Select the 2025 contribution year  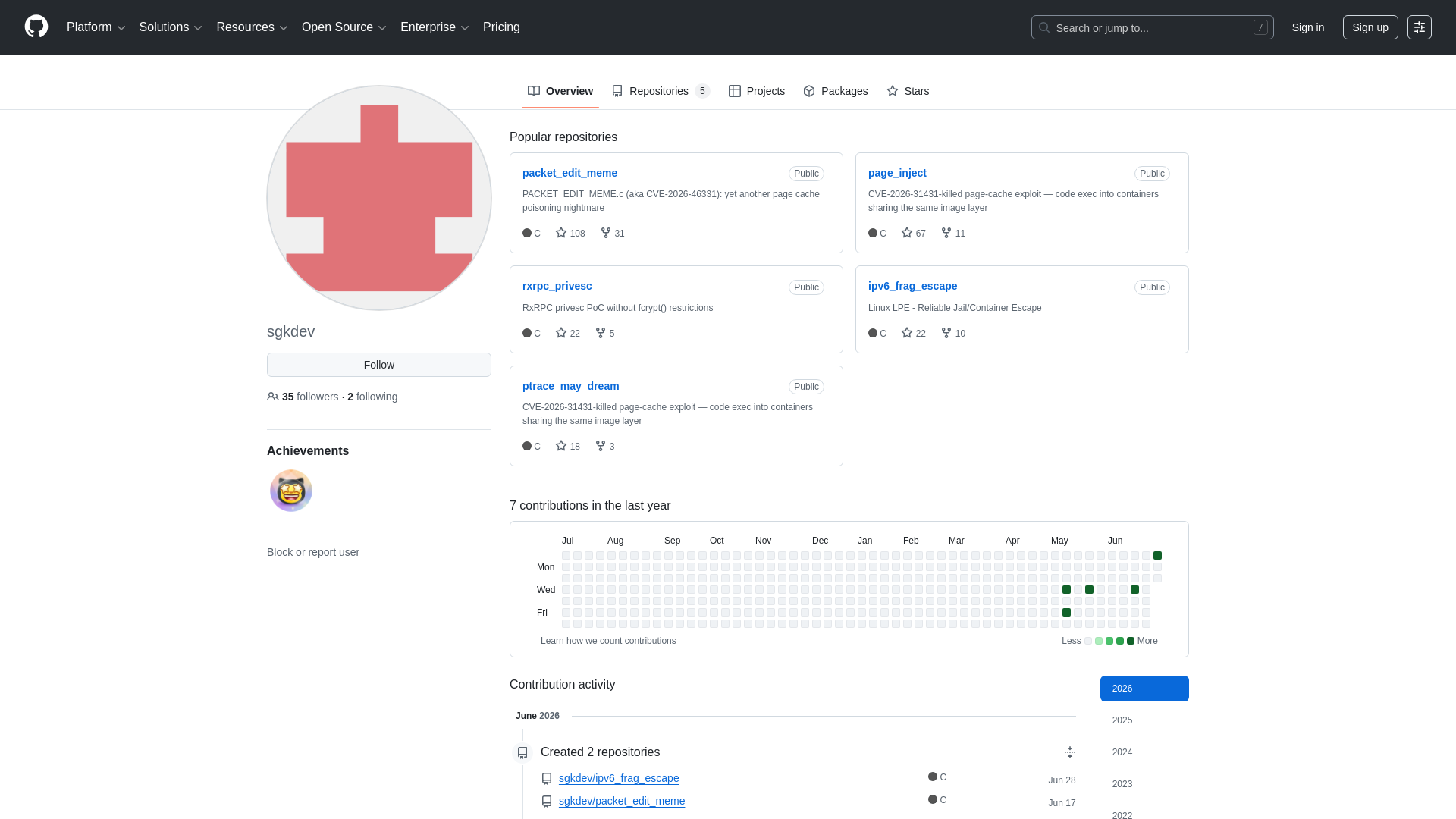1144,720
